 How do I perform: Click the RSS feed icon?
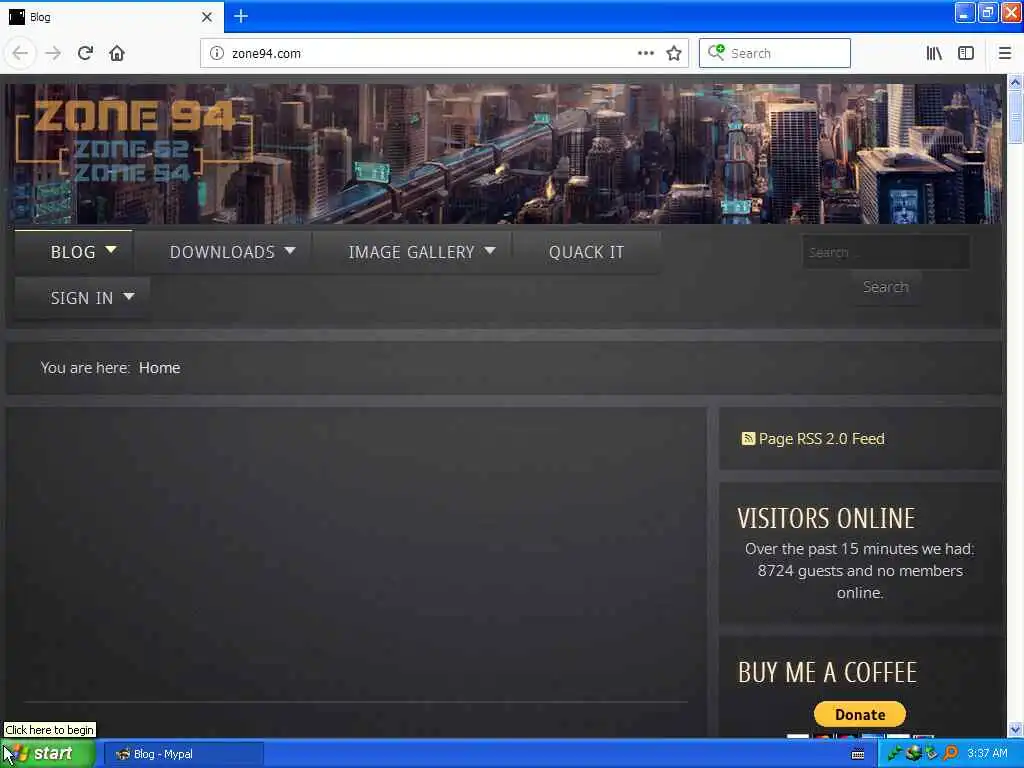click(748, 438)
